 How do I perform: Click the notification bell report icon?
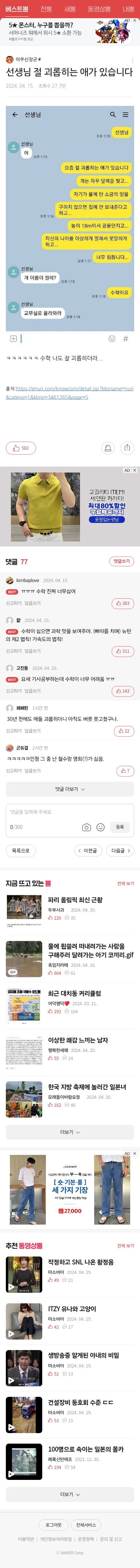(x=108, y=448)
